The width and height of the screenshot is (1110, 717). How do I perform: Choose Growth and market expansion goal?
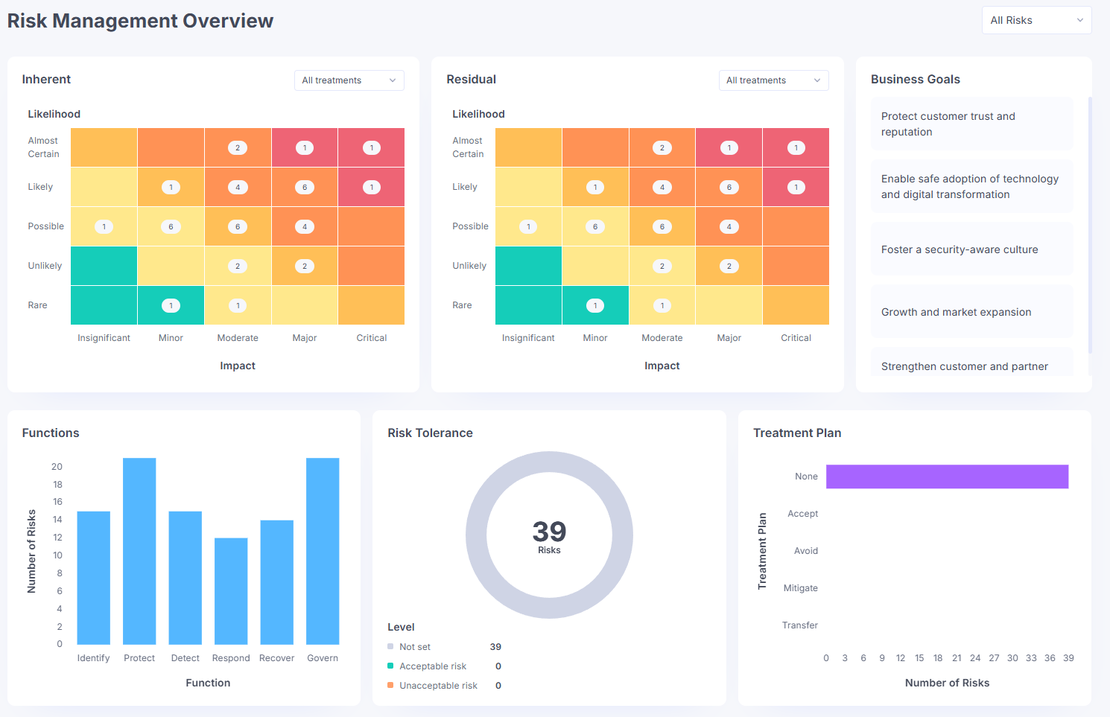click(x=971, y=311)
